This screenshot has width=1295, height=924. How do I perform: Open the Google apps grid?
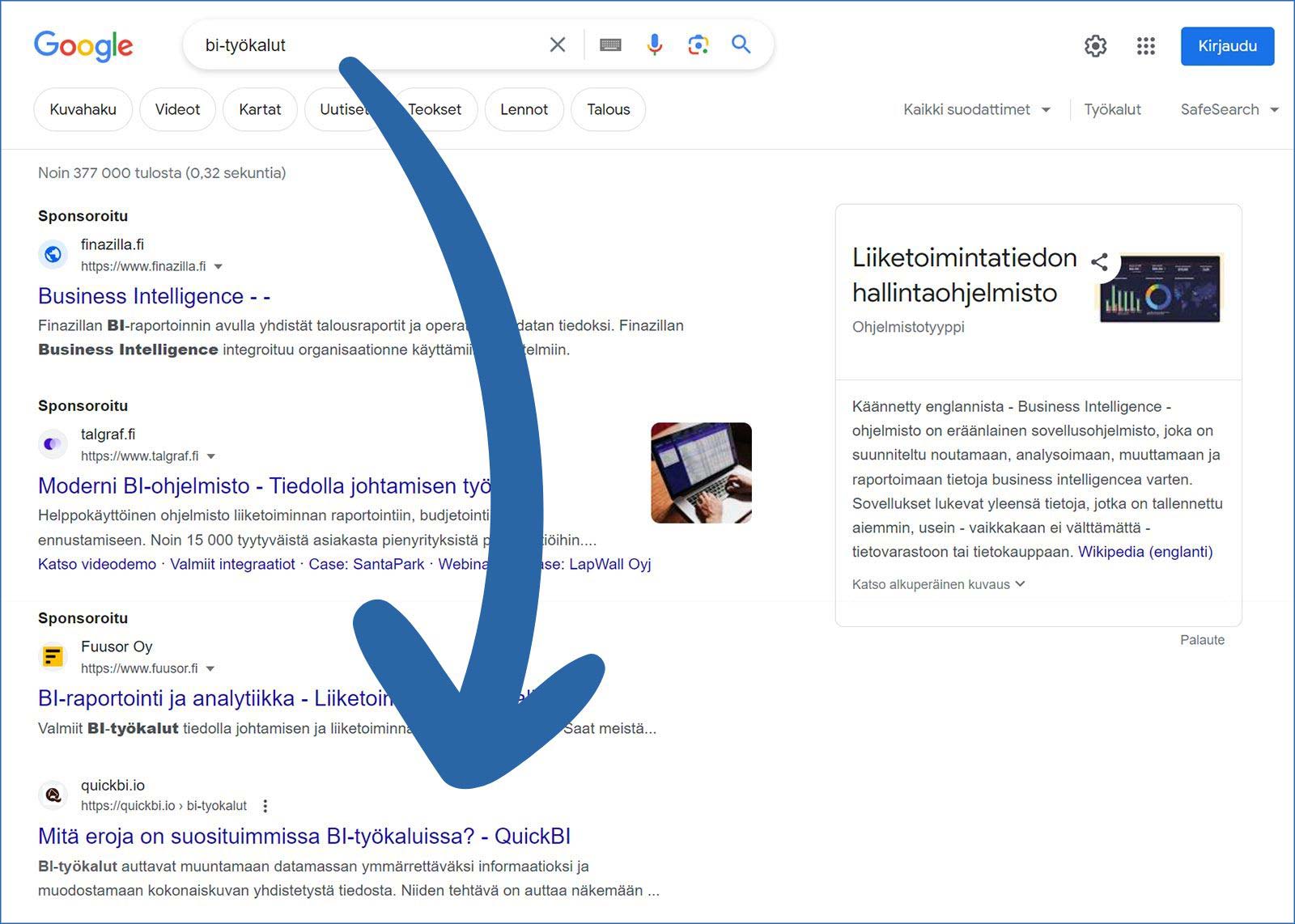pos(1145,46)
